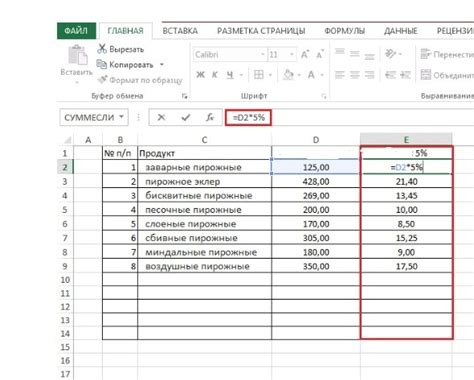Click cell with миндальные пирожные
The height and width of the screenshot is (380, 474).
point(204,252)
